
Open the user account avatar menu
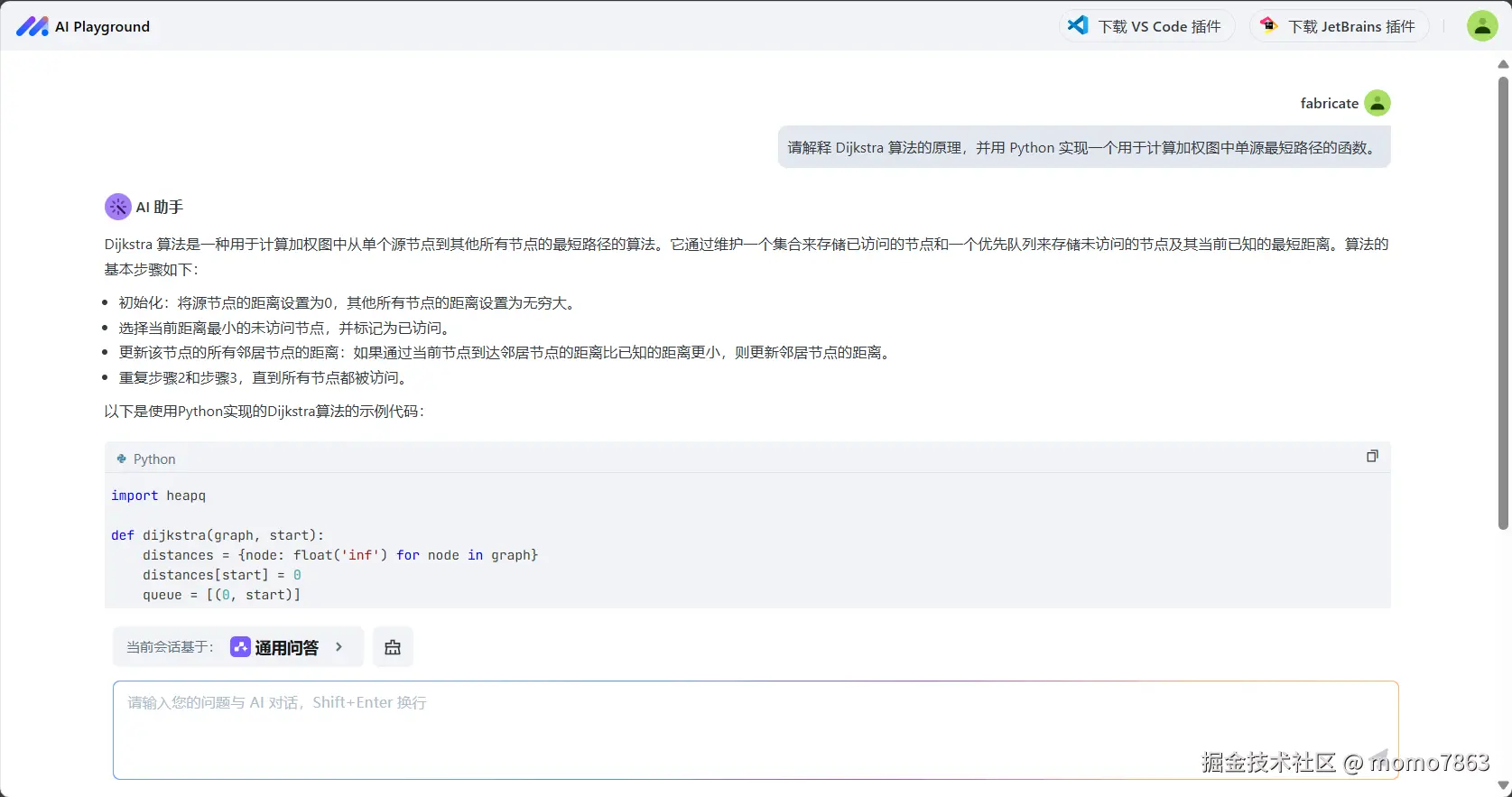tap(1482, 26)
